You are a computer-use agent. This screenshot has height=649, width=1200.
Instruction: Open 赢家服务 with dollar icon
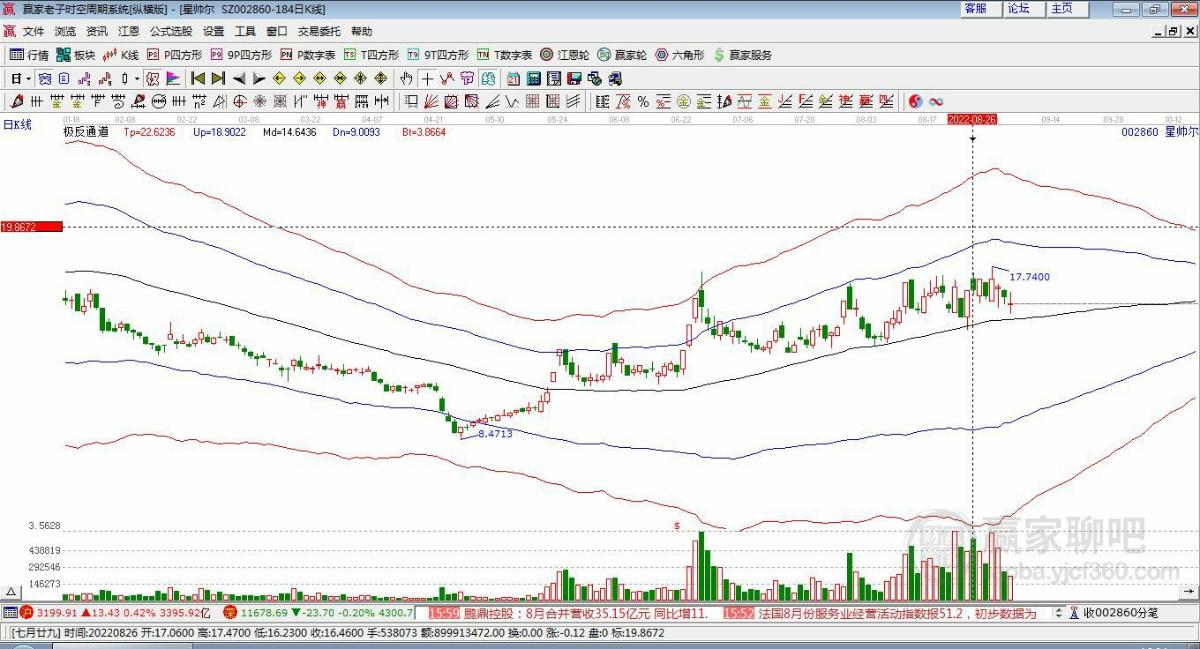pyautogui.click(x=742, y=55)
